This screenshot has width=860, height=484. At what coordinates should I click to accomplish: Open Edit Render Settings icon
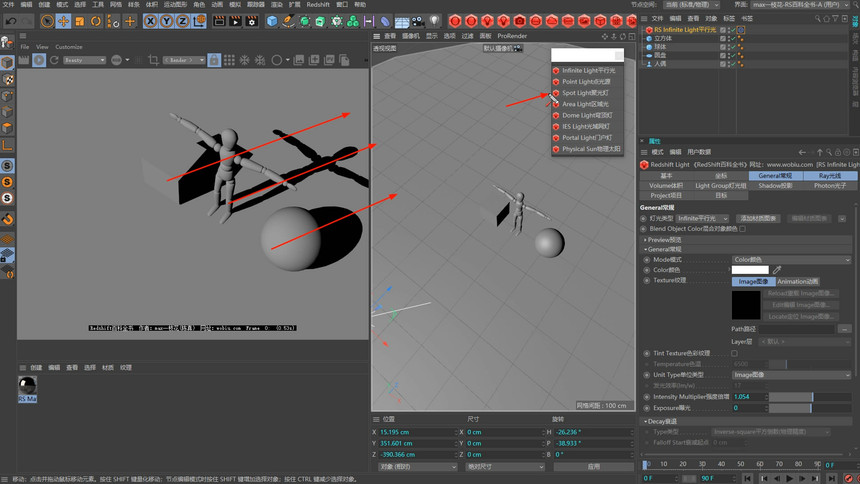click(252, 21)
